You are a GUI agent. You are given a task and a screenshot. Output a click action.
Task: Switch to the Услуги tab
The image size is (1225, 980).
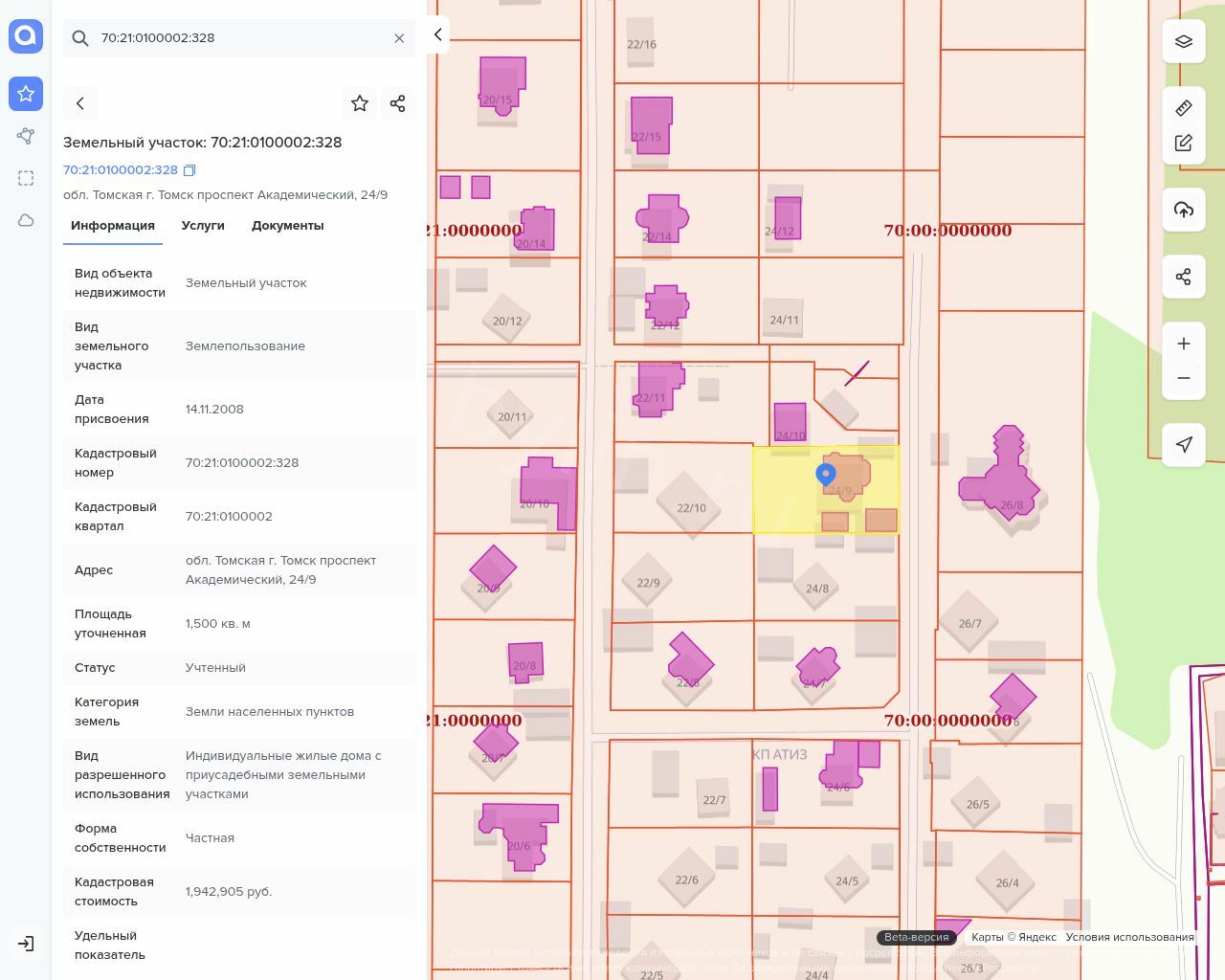(203, 226)
